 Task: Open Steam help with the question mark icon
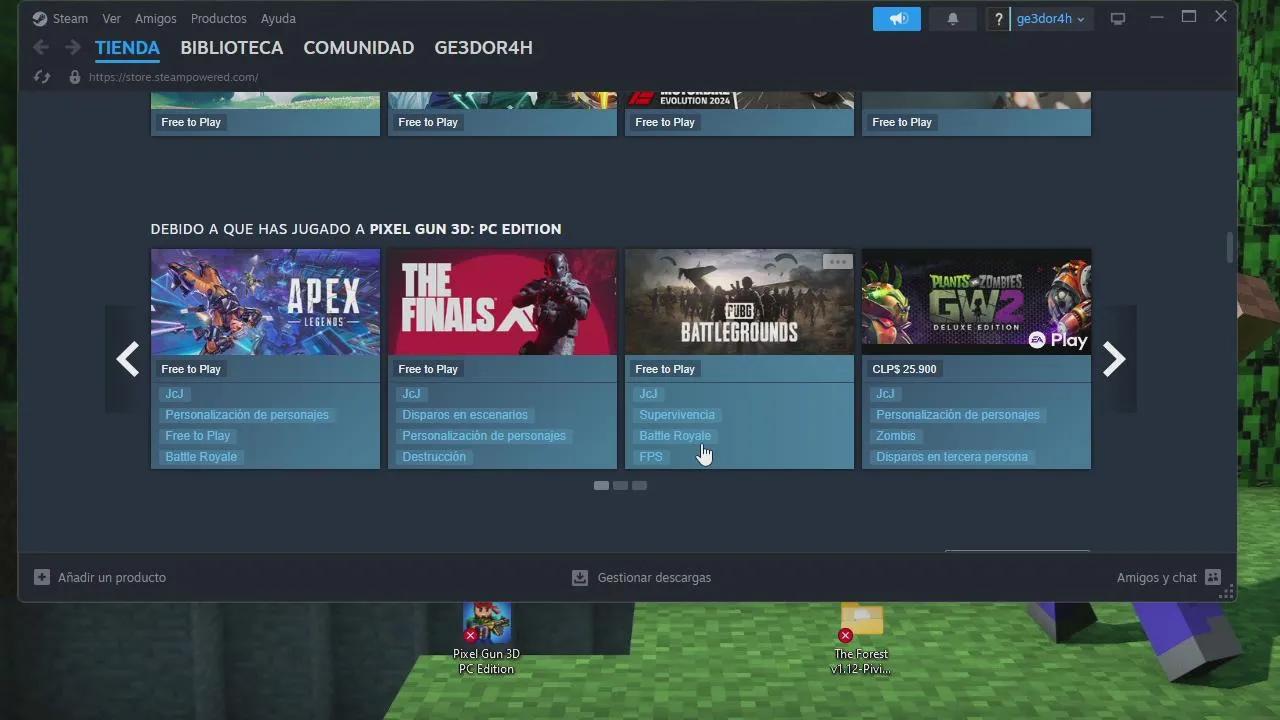pyautogui.click(x=997, y=18)
